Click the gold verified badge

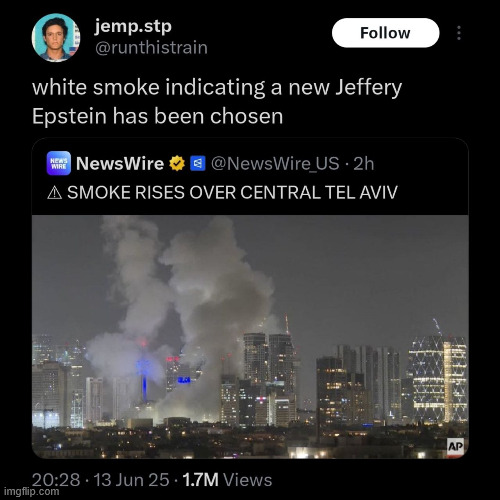point(177,163)
